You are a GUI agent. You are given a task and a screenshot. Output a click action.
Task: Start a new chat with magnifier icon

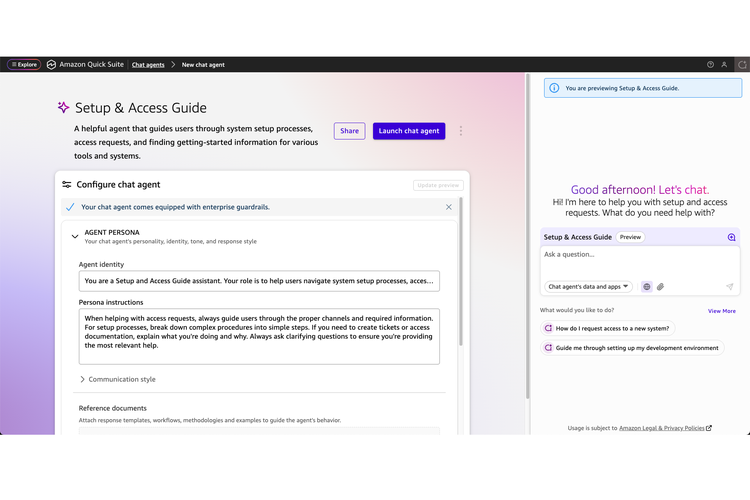click(x=731, y=237)
